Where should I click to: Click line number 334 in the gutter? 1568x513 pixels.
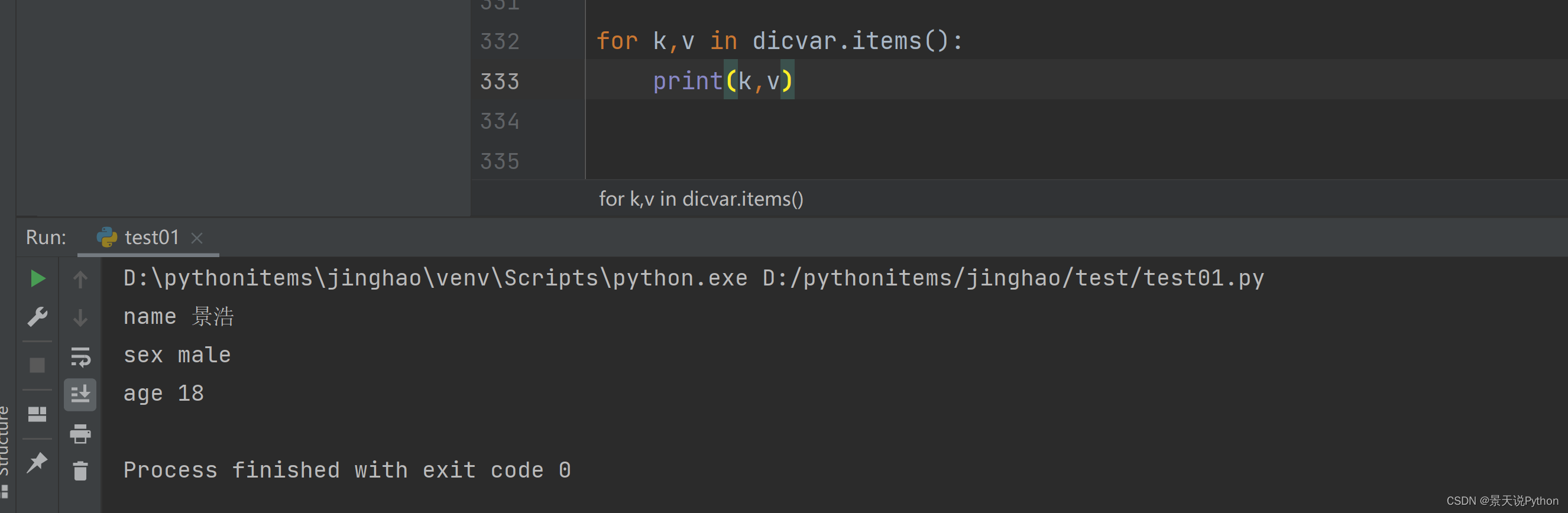500,121
